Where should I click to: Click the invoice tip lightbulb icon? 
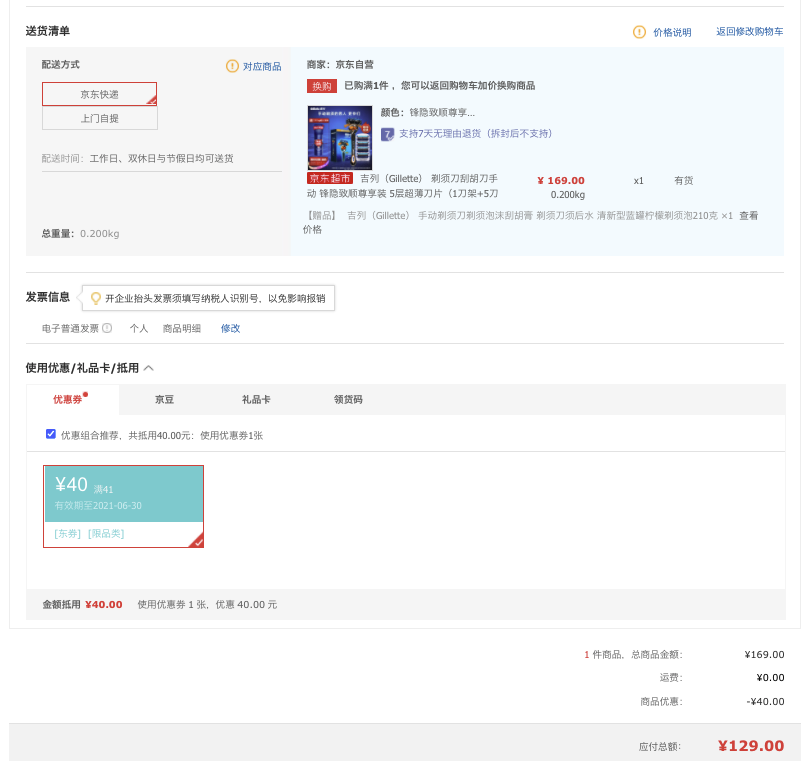tap(95, 298)
